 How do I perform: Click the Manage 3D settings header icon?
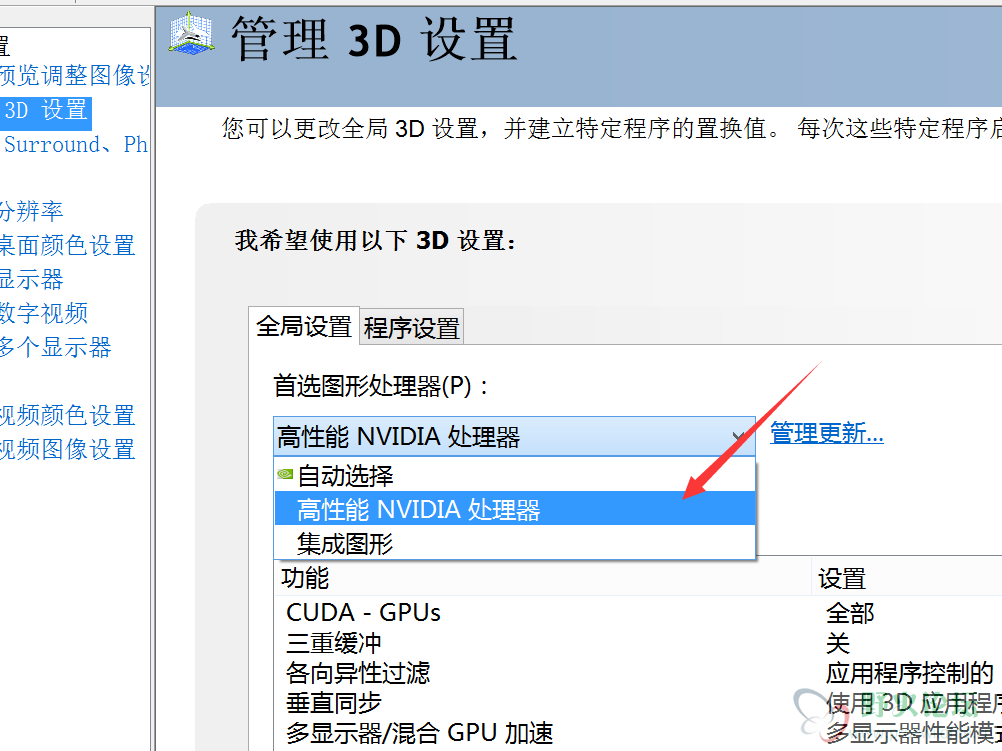(191, 35)
